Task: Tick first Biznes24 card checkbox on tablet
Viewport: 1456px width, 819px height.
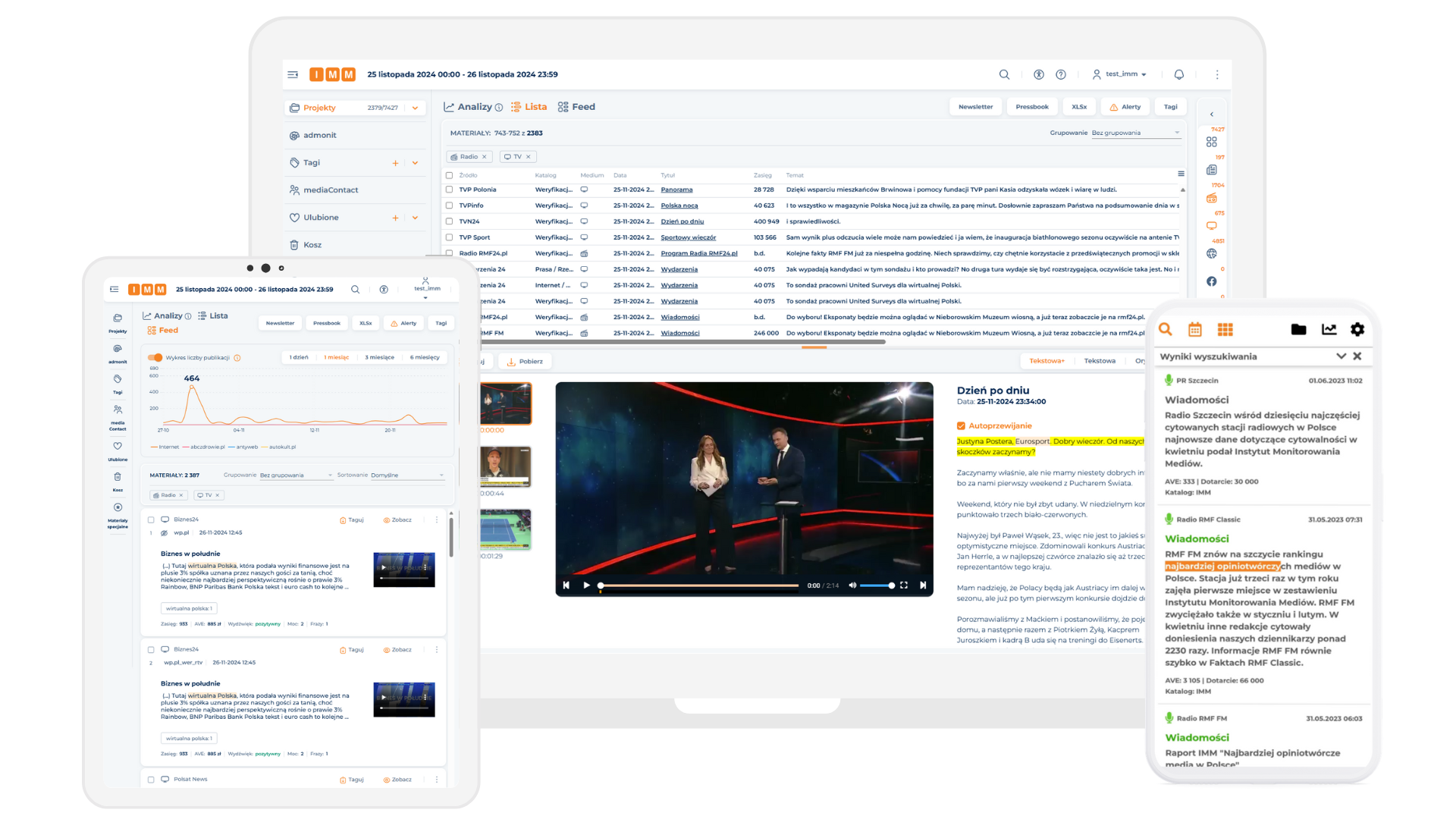Action: (151, 520)
